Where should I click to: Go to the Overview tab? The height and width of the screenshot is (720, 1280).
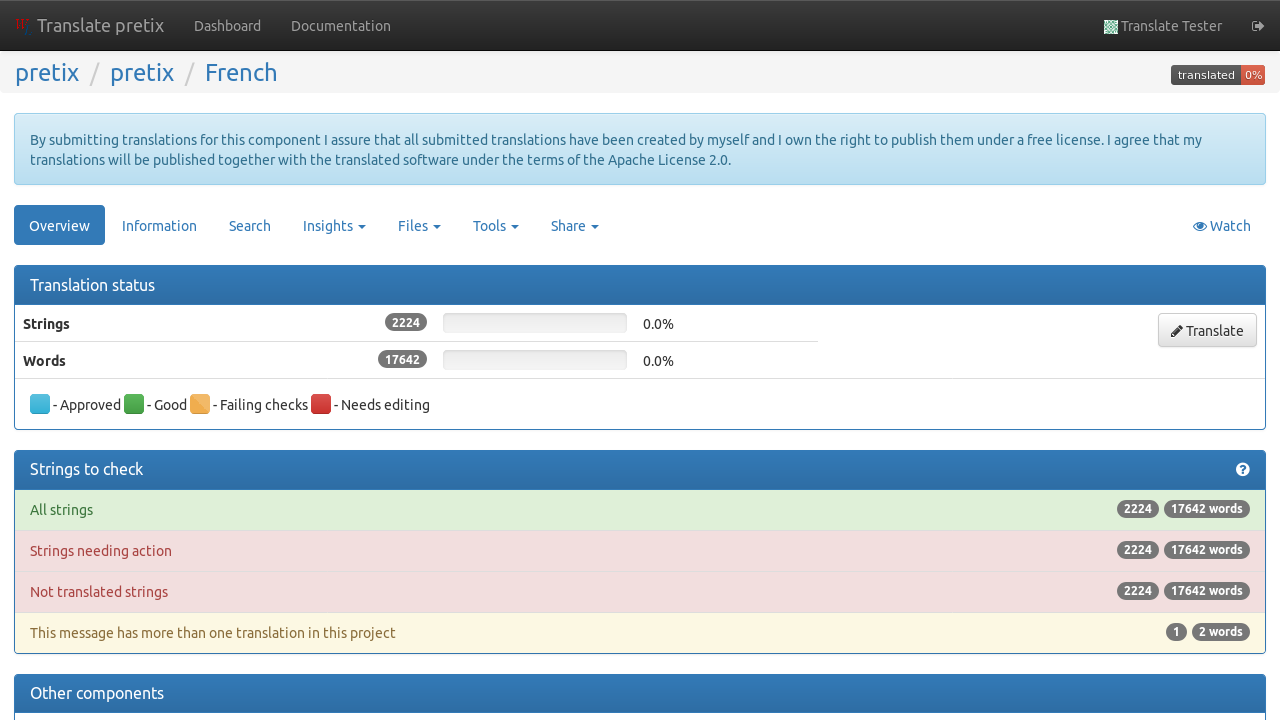coord(59,226)
